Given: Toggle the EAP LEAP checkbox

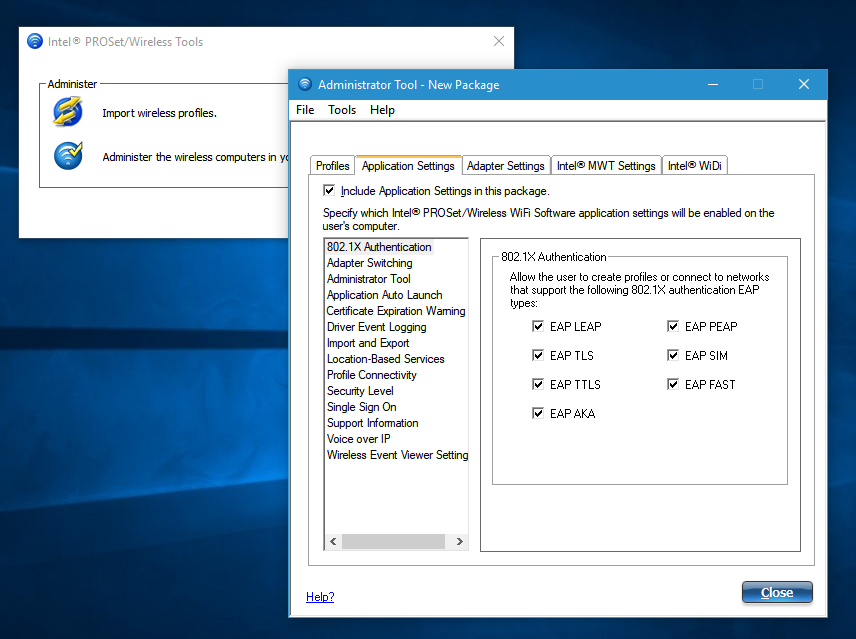Looking at the screenshot, I should tap(538, 326).
